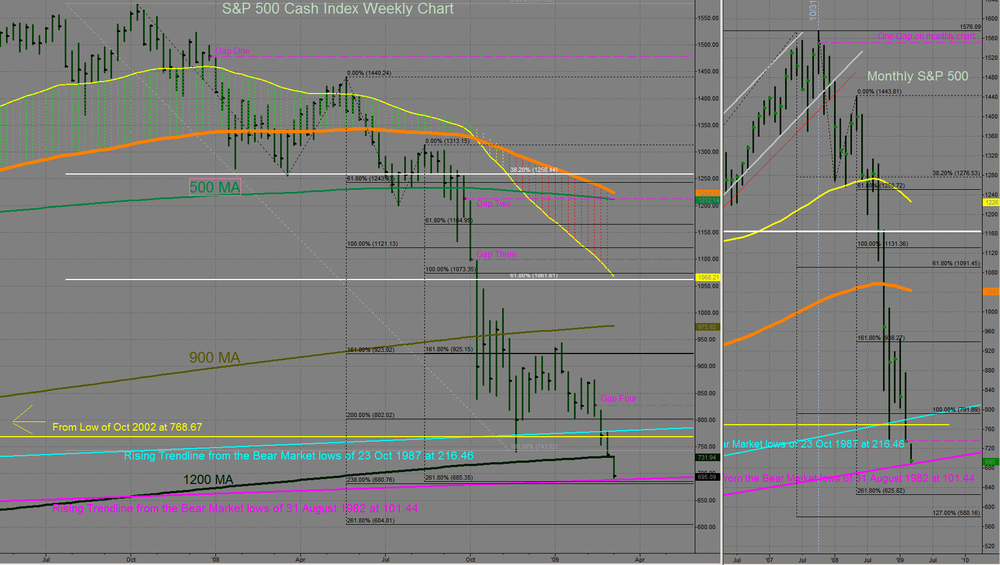Click the '0.00% (1440.24)' Fibonacci label
This screenshot has height=565, width=1000.
[369, 73]
